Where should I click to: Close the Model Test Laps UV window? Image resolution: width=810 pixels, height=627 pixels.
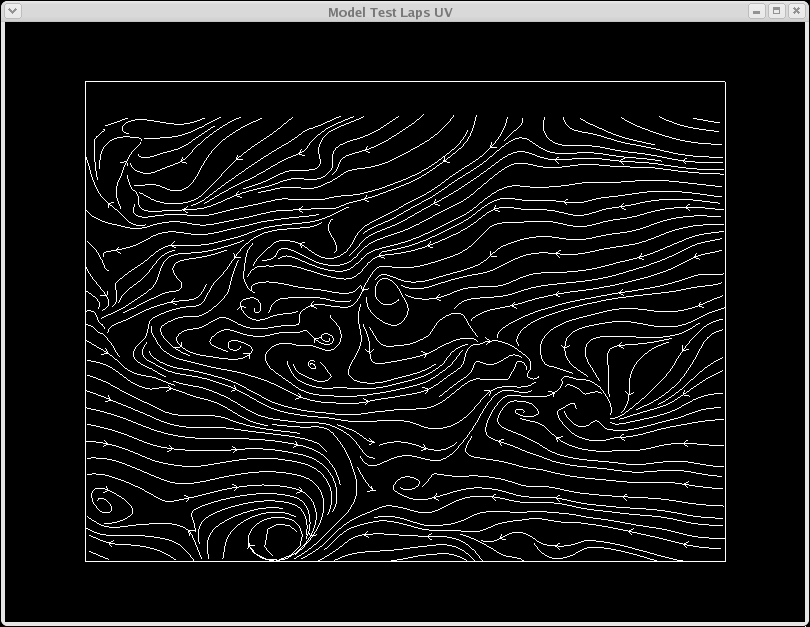(x=795, y=11)
